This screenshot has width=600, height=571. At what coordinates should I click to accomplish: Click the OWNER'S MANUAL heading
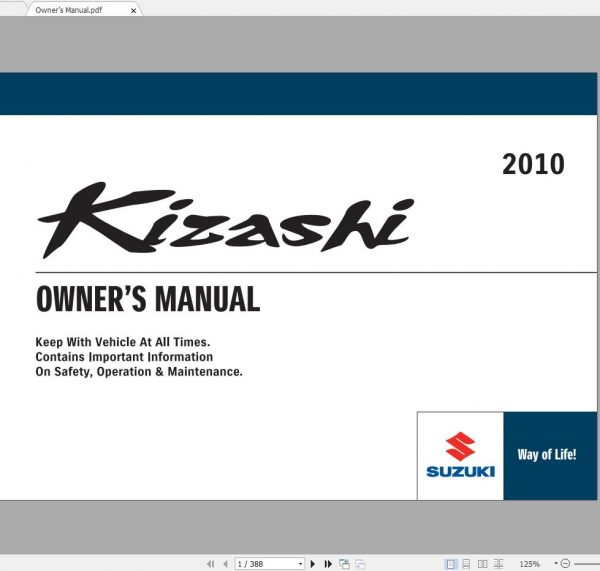(x=148, y=299)
